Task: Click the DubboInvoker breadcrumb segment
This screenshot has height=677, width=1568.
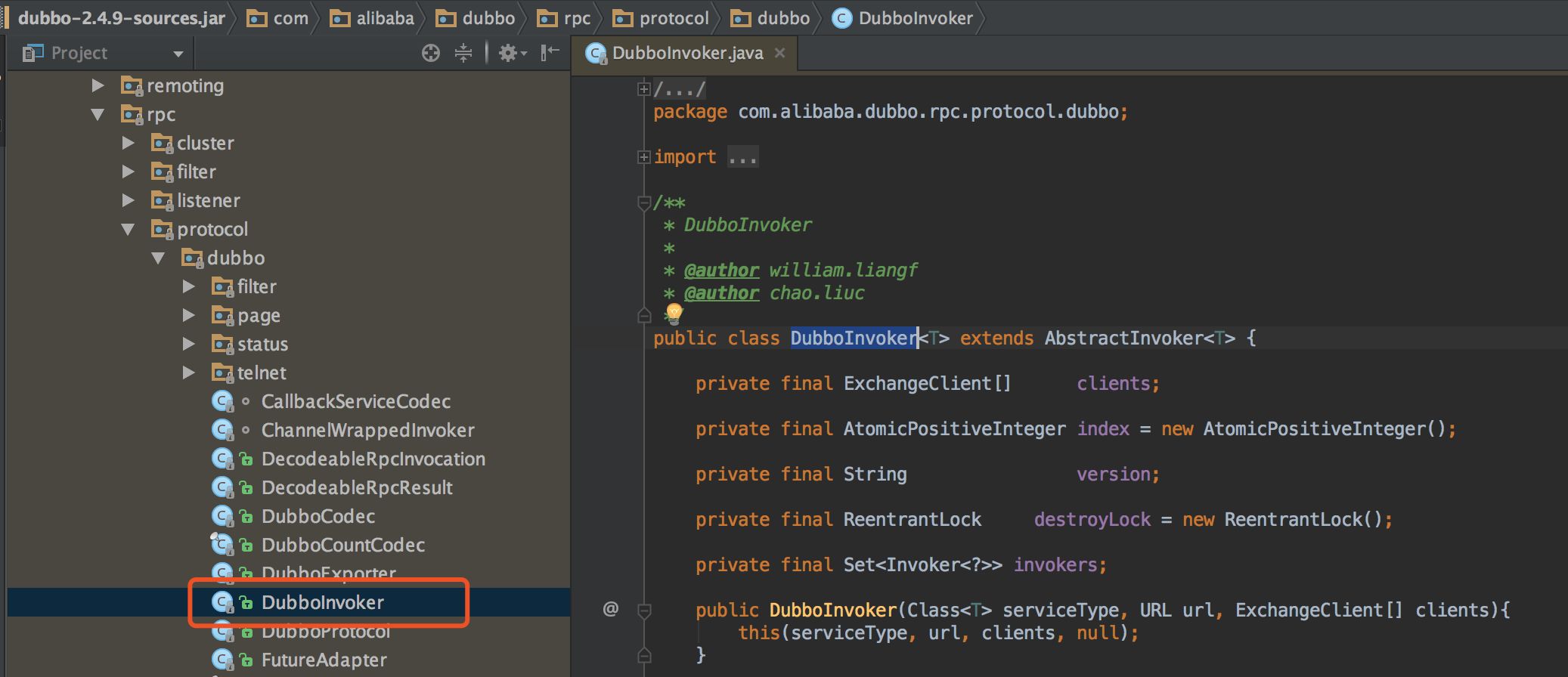Action: click(903, 18)
